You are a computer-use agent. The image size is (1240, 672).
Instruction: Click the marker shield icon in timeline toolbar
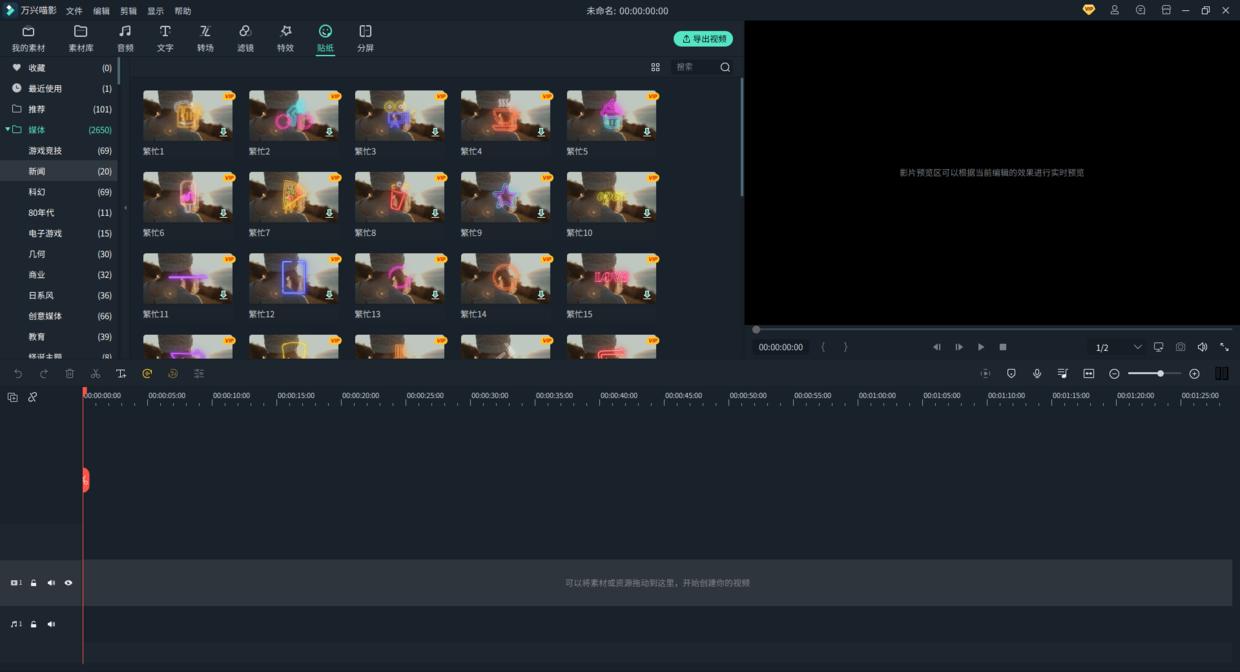(1011, 374)
